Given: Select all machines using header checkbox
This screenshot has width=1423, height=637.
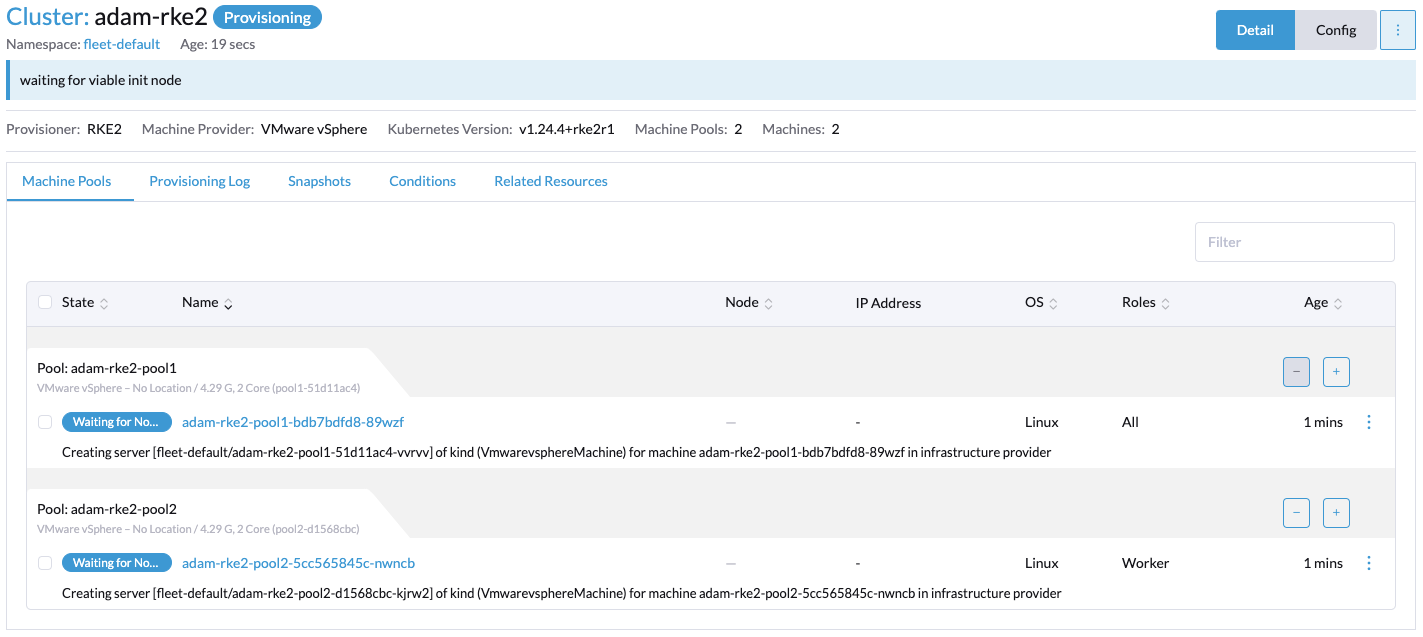Looking at the screenshot, I should coord(44,301).
